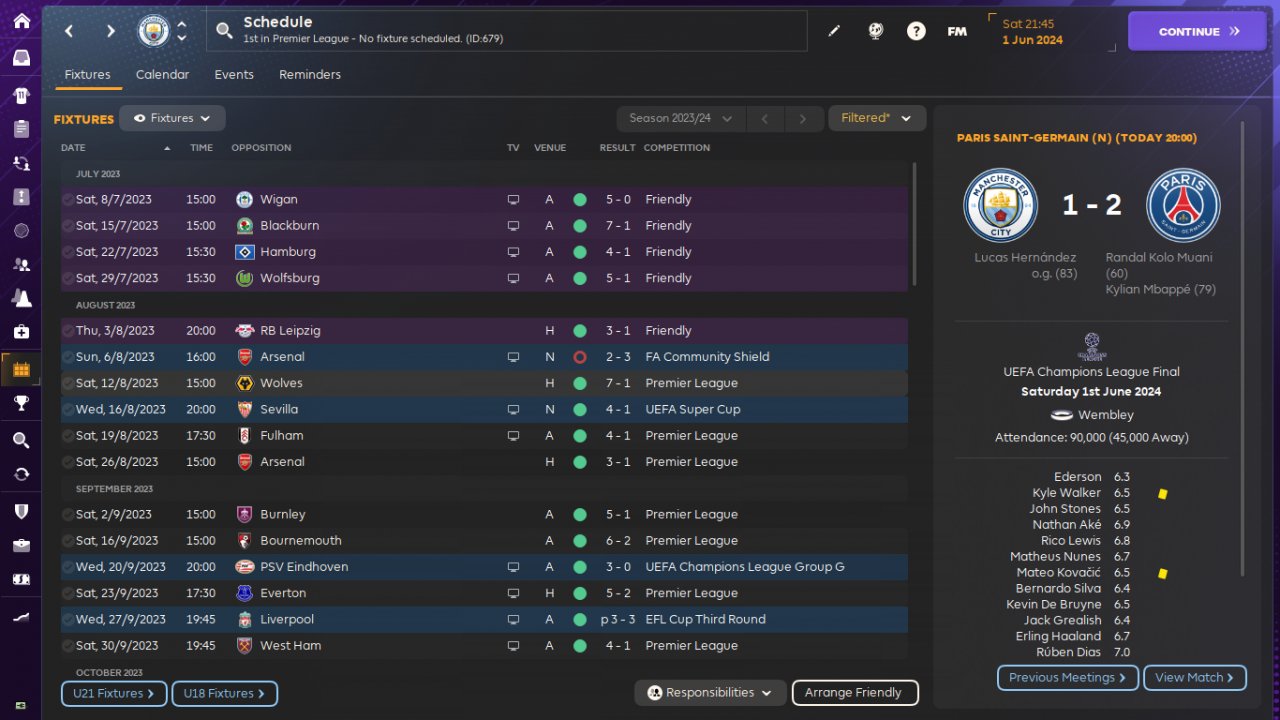Toggle the check mark for Wigan fixture
1280x720 pixels.
coord(67,200)
